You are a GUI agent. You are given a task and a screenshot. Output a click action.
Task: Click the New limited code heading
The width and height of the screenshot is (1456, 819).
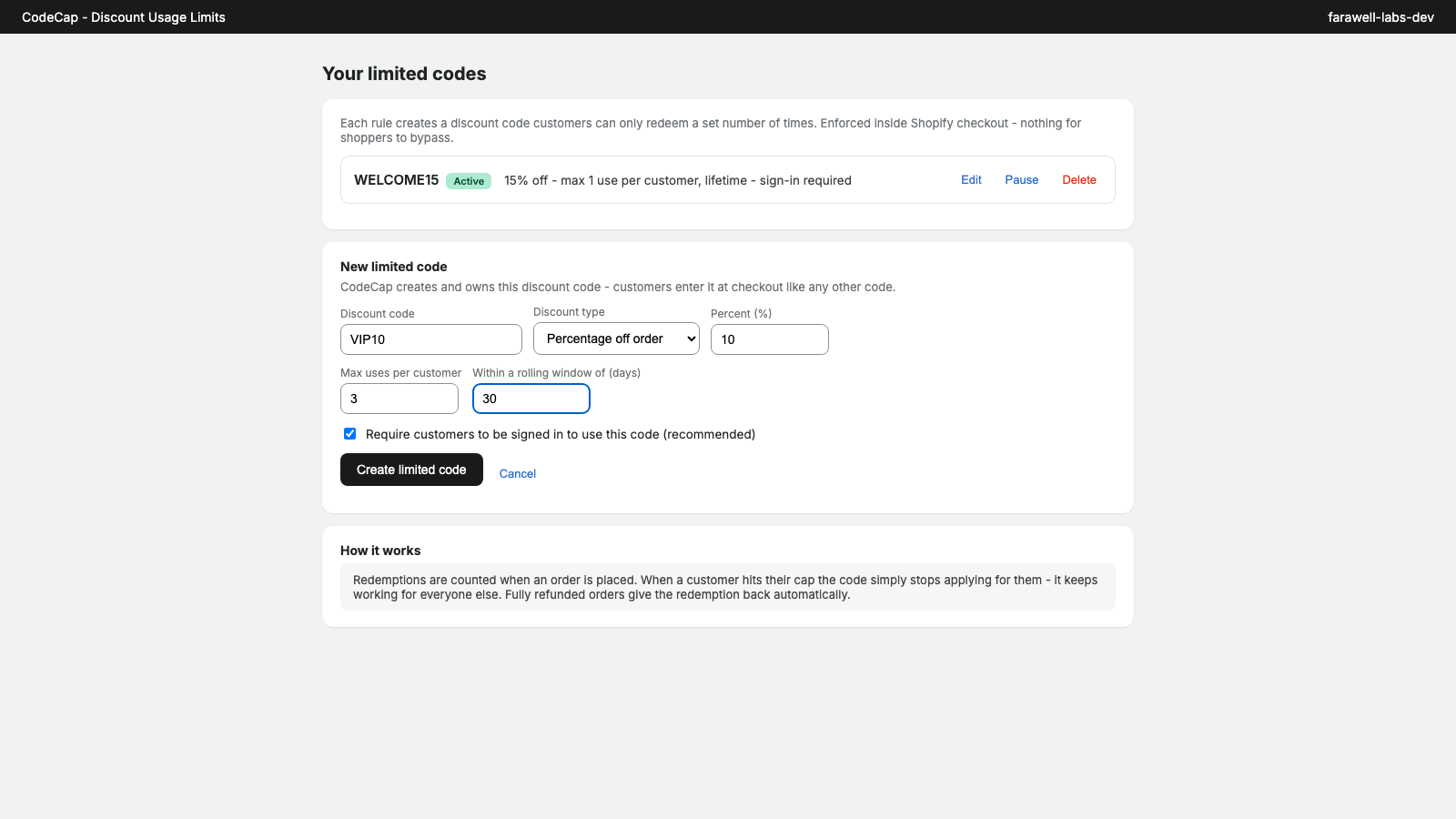[394, 267]
